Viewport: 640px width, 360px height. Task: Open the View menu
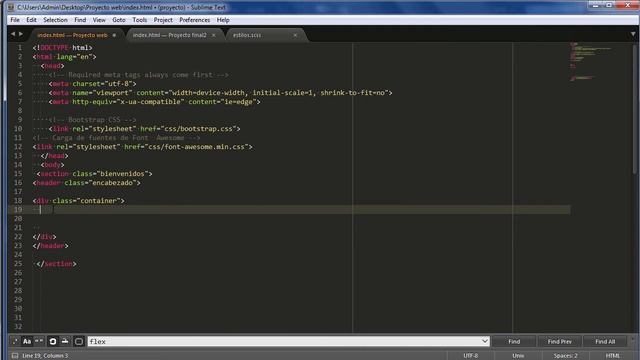pos(99,20)
